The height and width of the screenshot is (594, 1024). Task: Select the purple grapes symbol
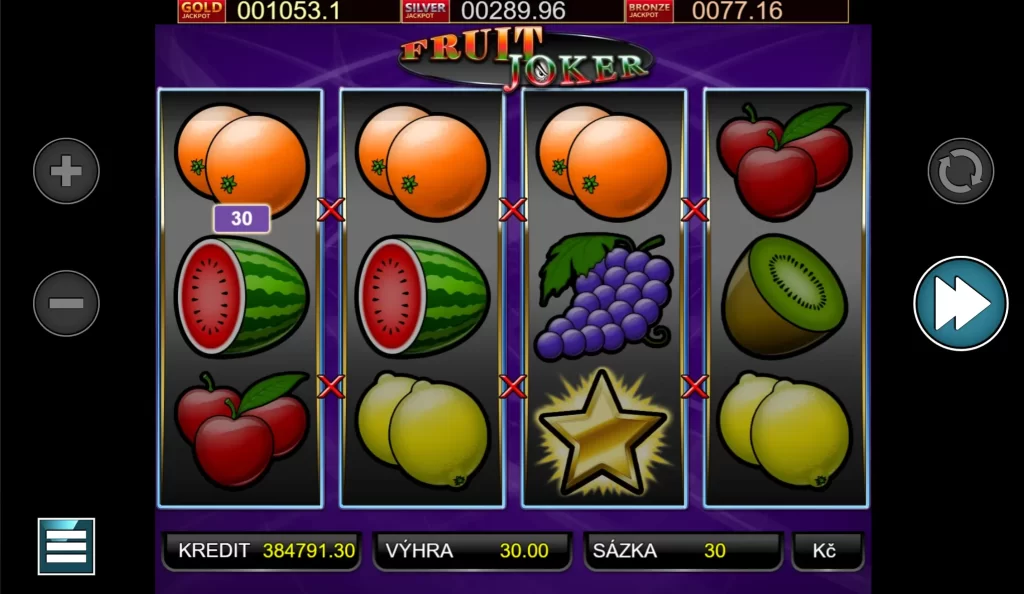[x=603, y=297]
